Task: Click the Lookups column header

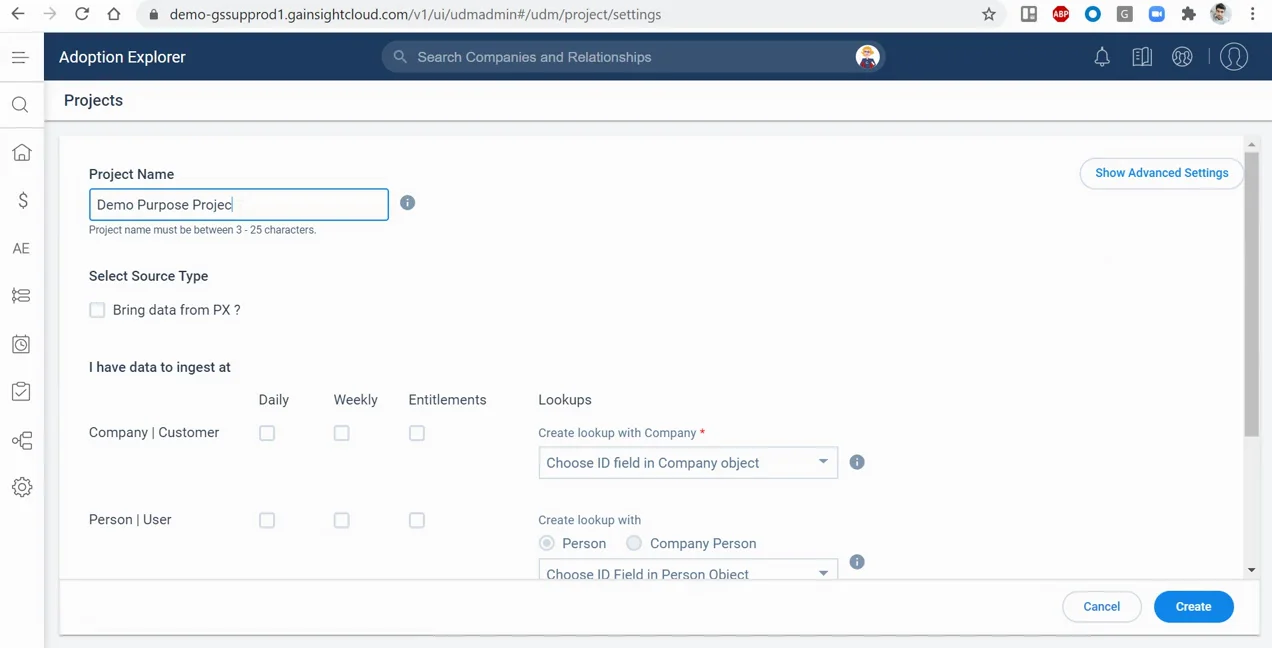Action: 565,399
